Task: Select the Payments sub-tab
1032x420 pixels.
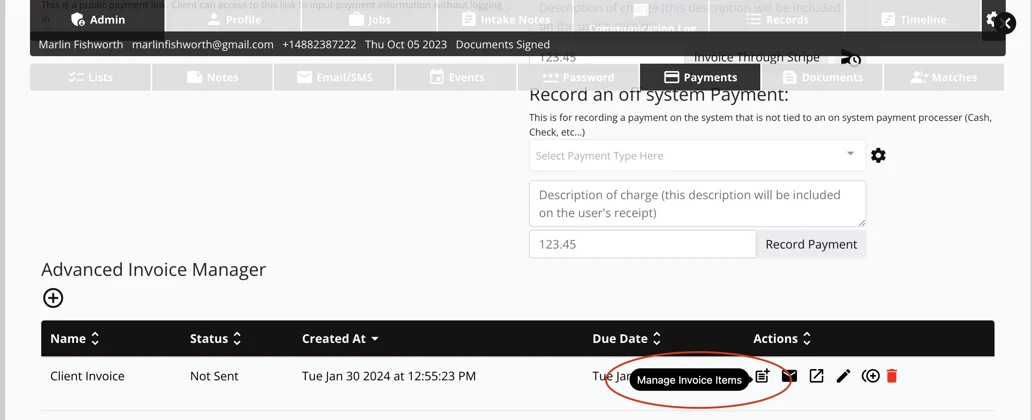Action: coord(700,77)
